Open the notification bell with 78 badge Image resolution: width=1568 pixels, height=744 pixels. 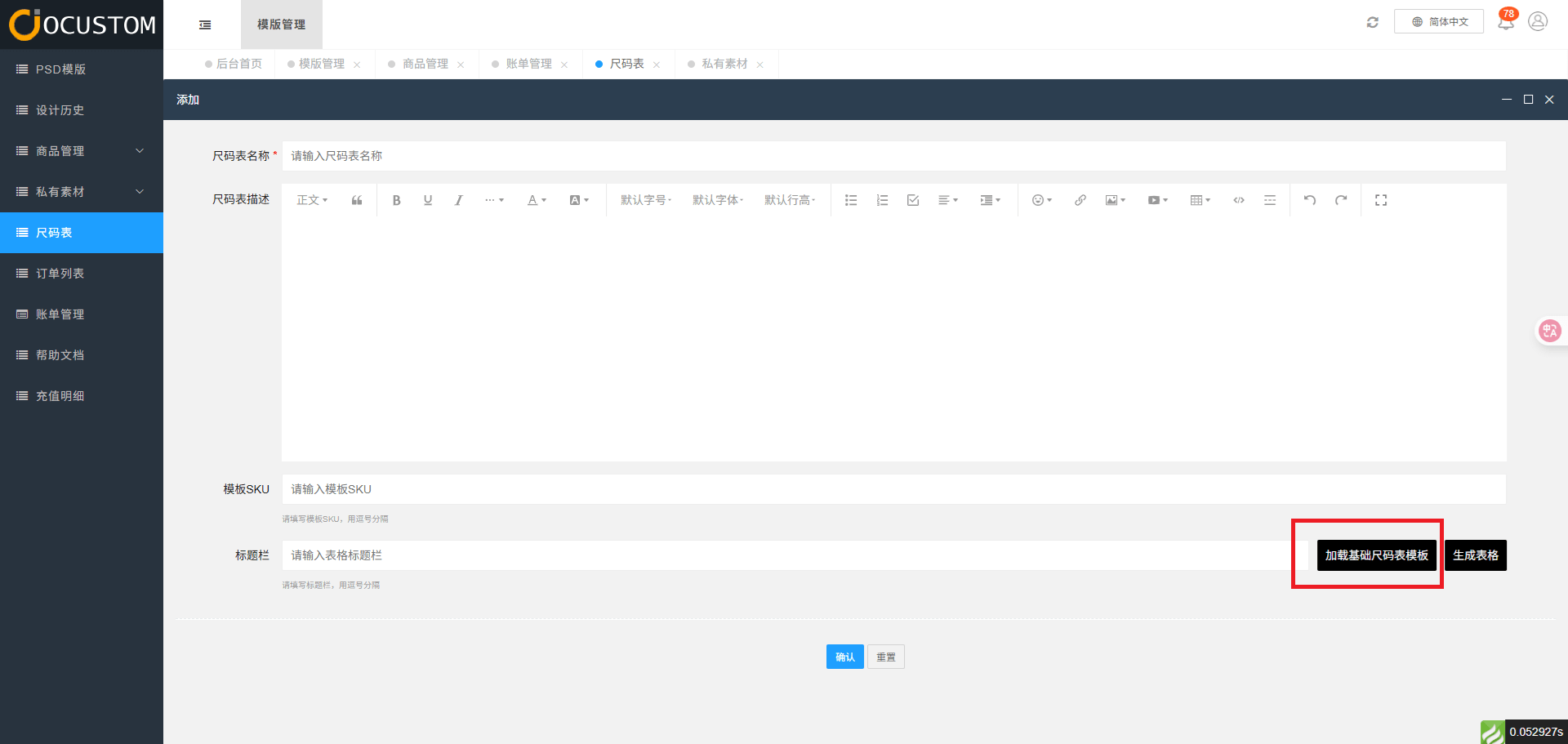pos(1505,22)
